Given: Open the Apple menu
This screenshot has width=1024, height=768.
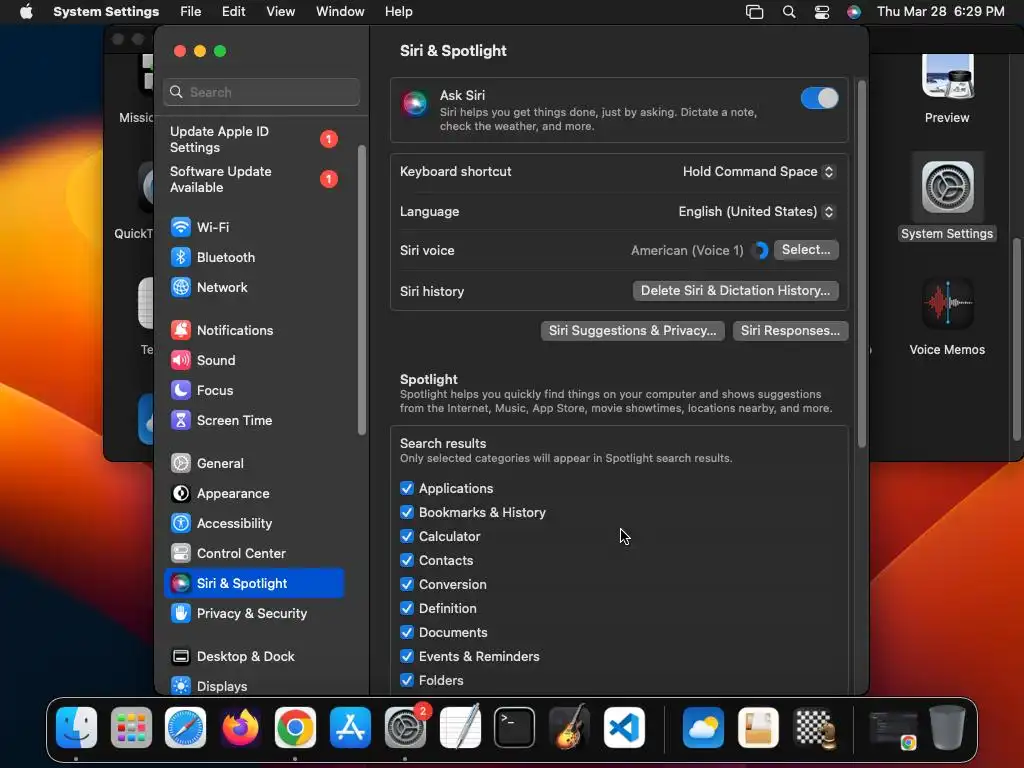Looking at the screenshot, I should point(26,12).
